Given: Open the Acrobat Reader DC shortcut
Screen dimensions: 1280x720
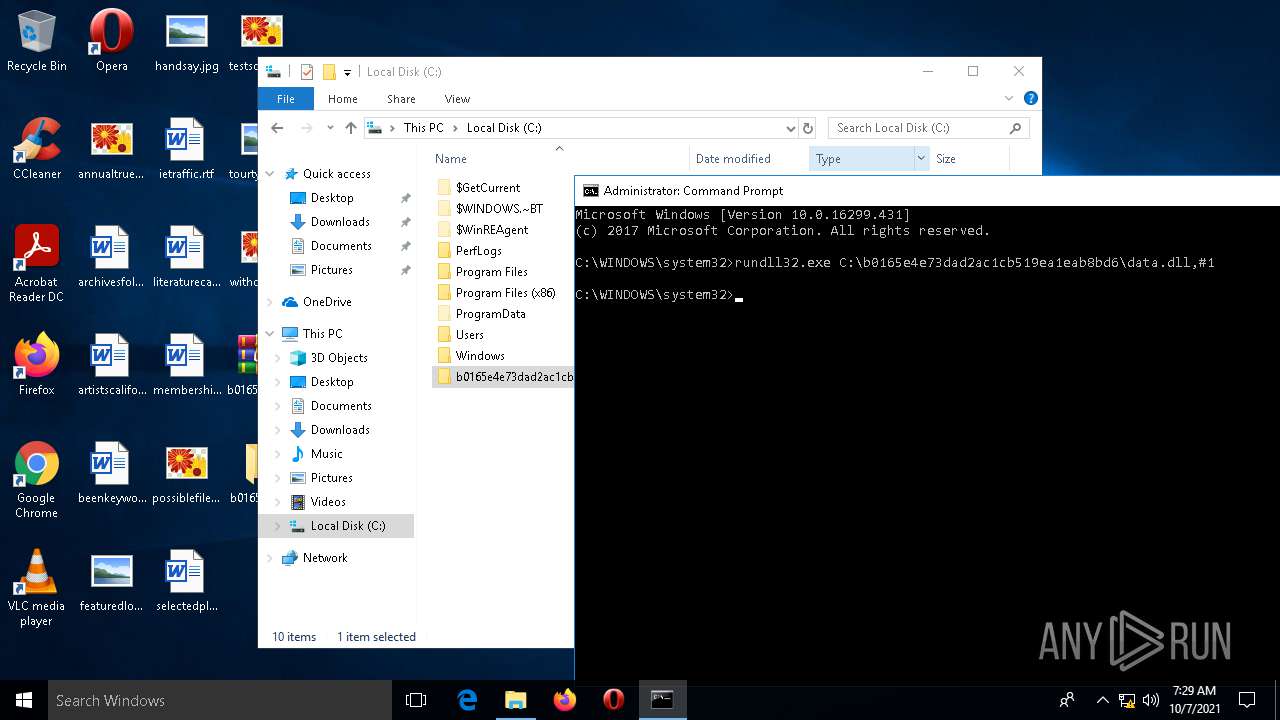Looking at the screenshot, I should point(37,263).
